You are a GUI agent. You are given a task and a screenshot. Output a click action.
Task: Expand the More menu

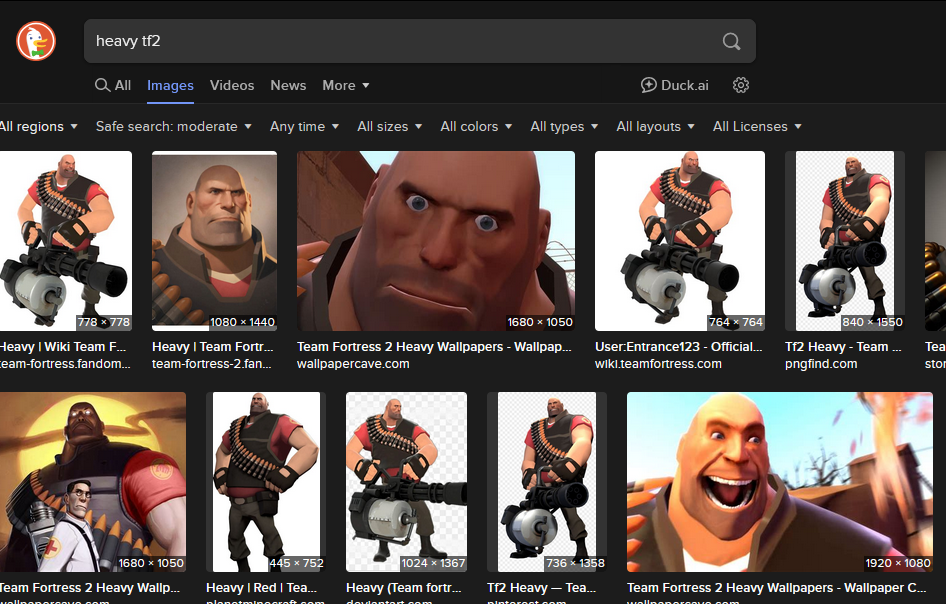point(346,85)
